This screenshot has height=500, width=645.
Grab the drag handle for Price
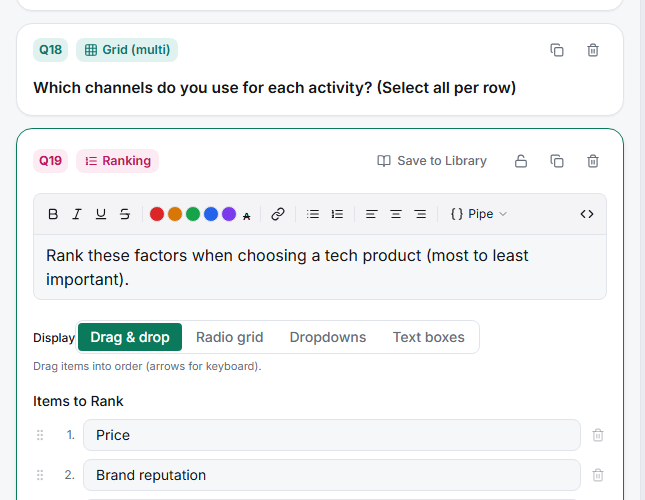pos(40,435)
